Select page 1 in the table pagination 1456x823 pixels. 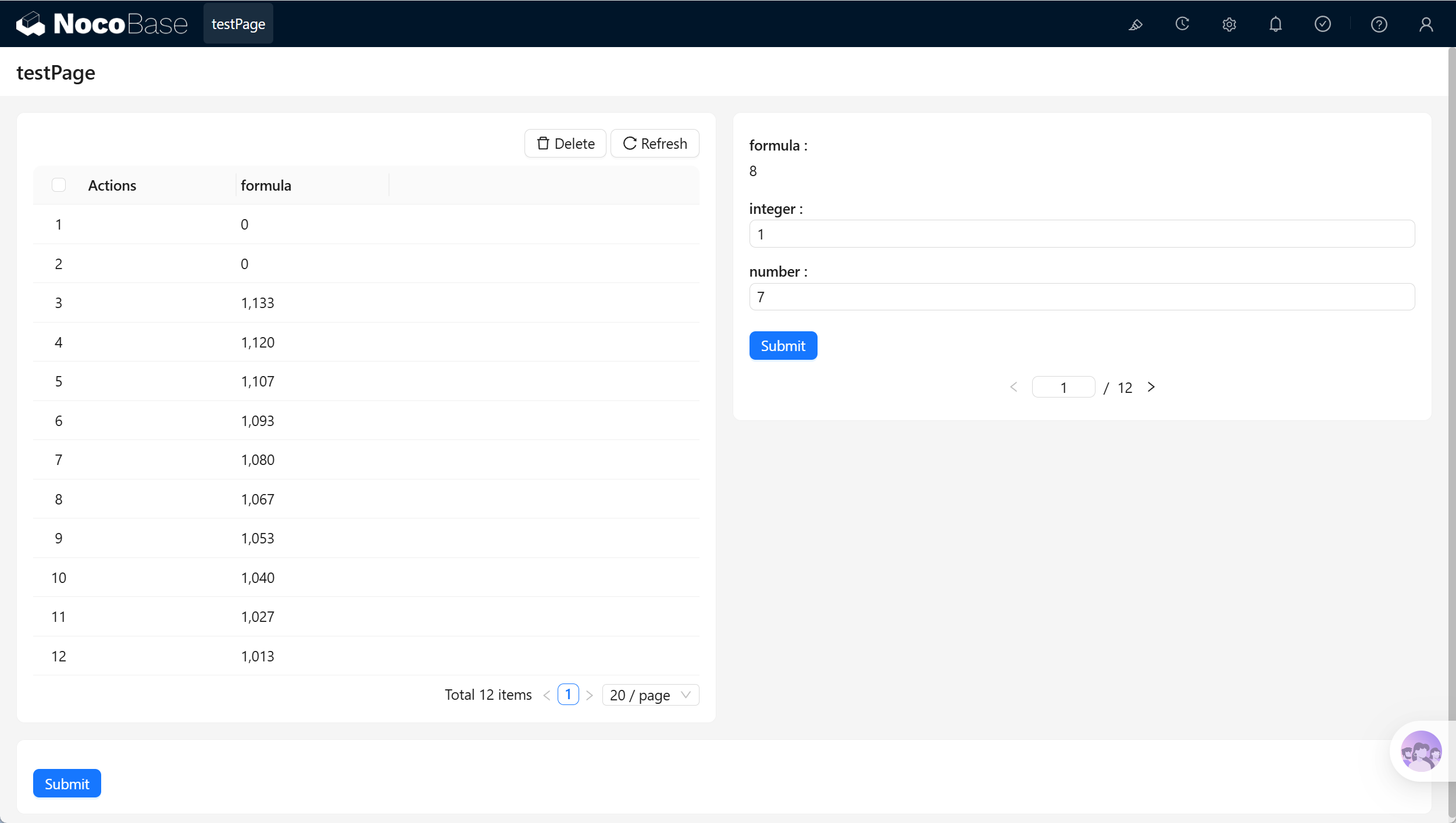tap(568, 695)
